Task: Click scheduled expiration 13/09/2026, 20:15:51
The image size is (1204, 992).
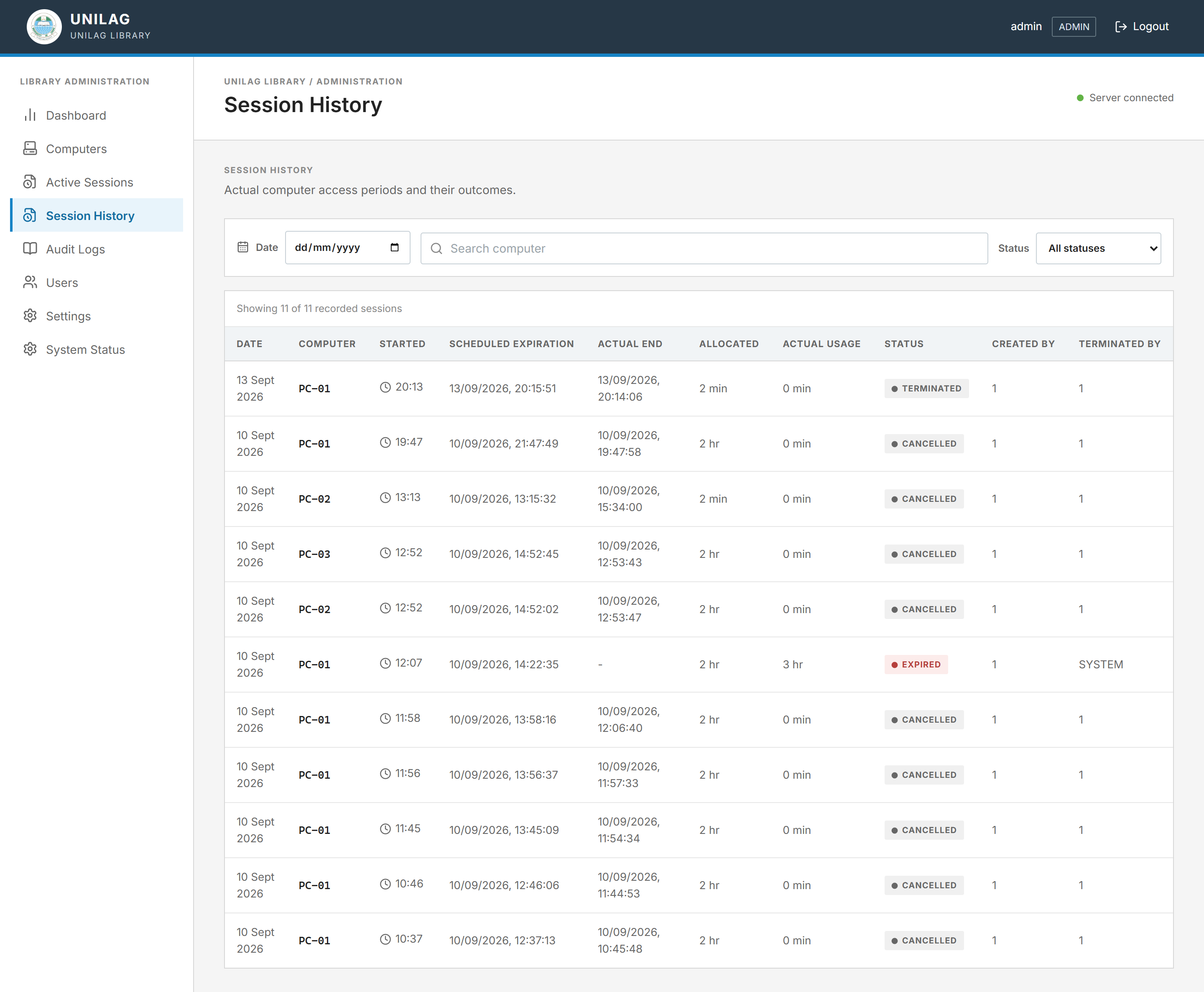Action: (502, 389)
